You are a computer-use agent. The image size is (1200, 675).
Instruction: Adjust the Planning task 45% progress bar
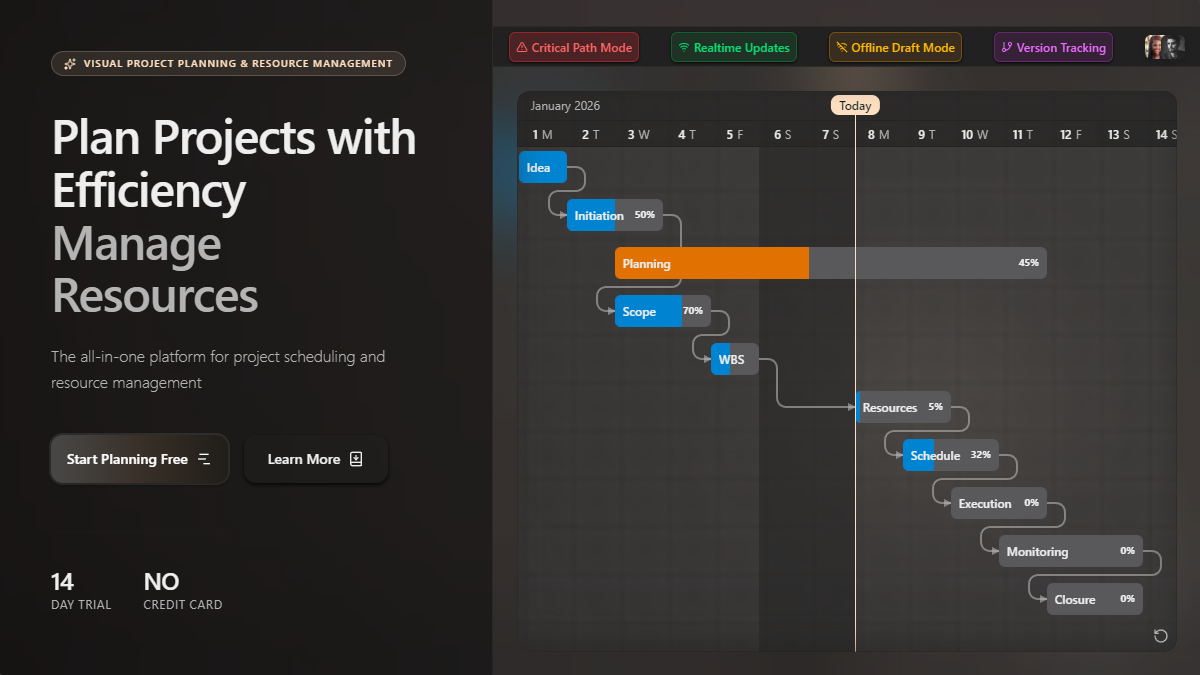pyautogui.click(x=928, y=262)
